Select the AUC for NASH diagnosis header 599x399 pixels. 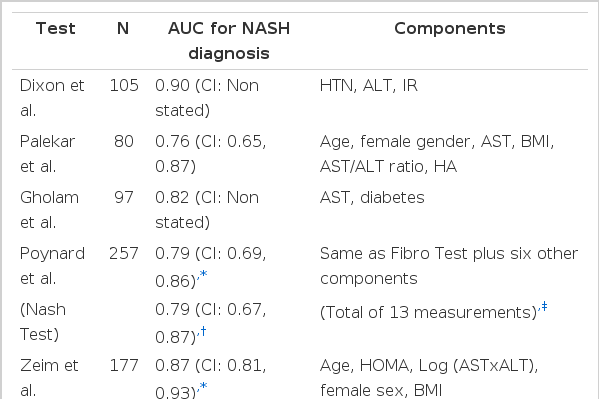click(x=229, y=41)
